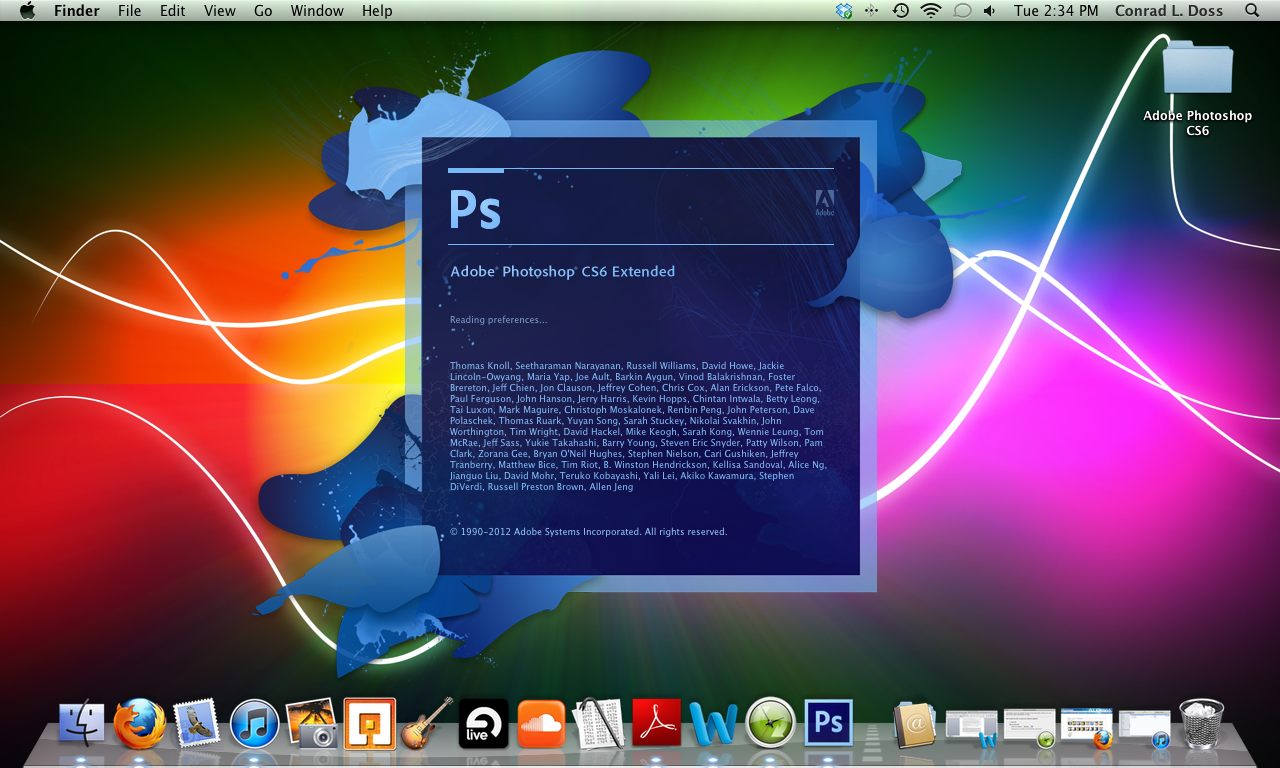Open the Help menu
Viewport: 1280px width, 768px height.
(377, 11)
